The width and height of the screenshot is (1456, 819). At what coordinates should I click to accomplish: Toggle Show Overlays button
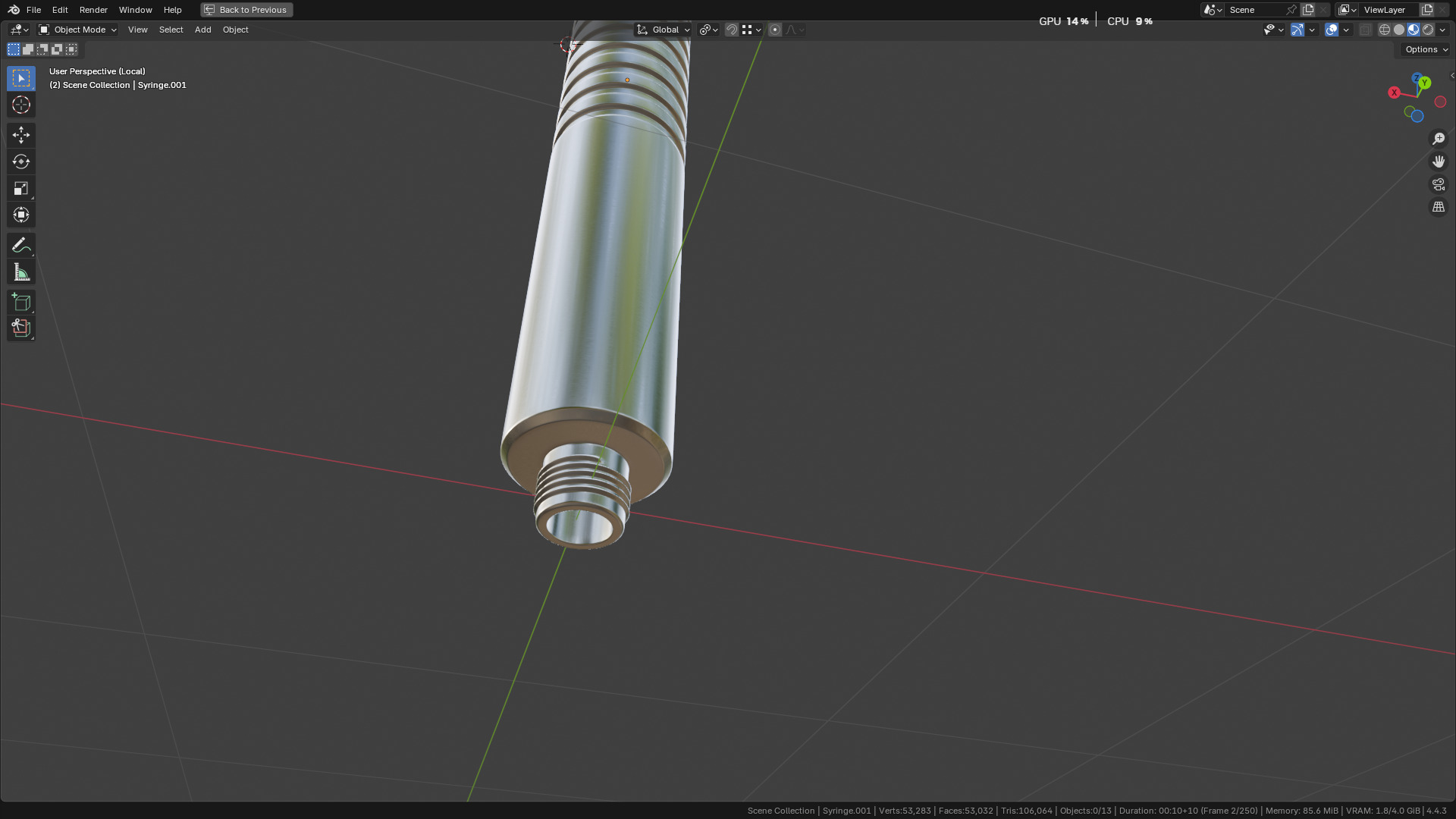coord(1332,30)
